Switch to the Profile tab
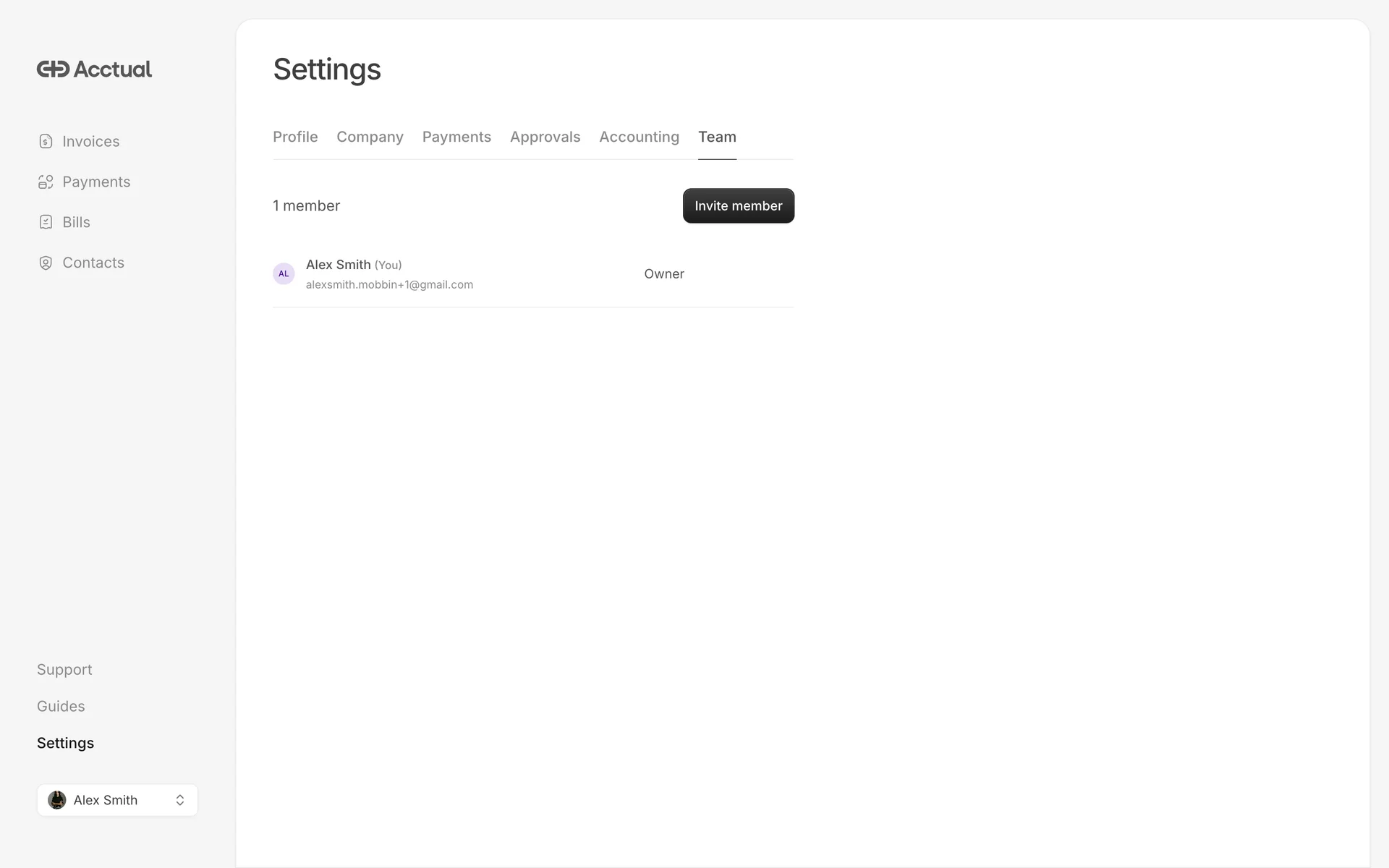The image size is (1389, 868). pyautogui.click(x=295, y=137)
